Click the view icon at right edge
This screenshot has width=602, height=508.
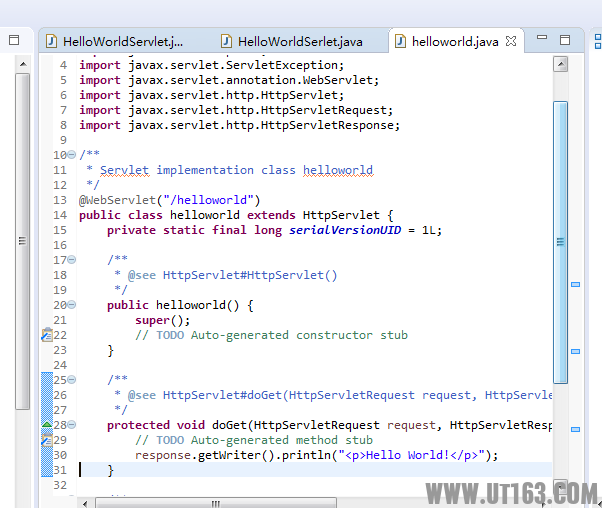click(x=598, y=41)
